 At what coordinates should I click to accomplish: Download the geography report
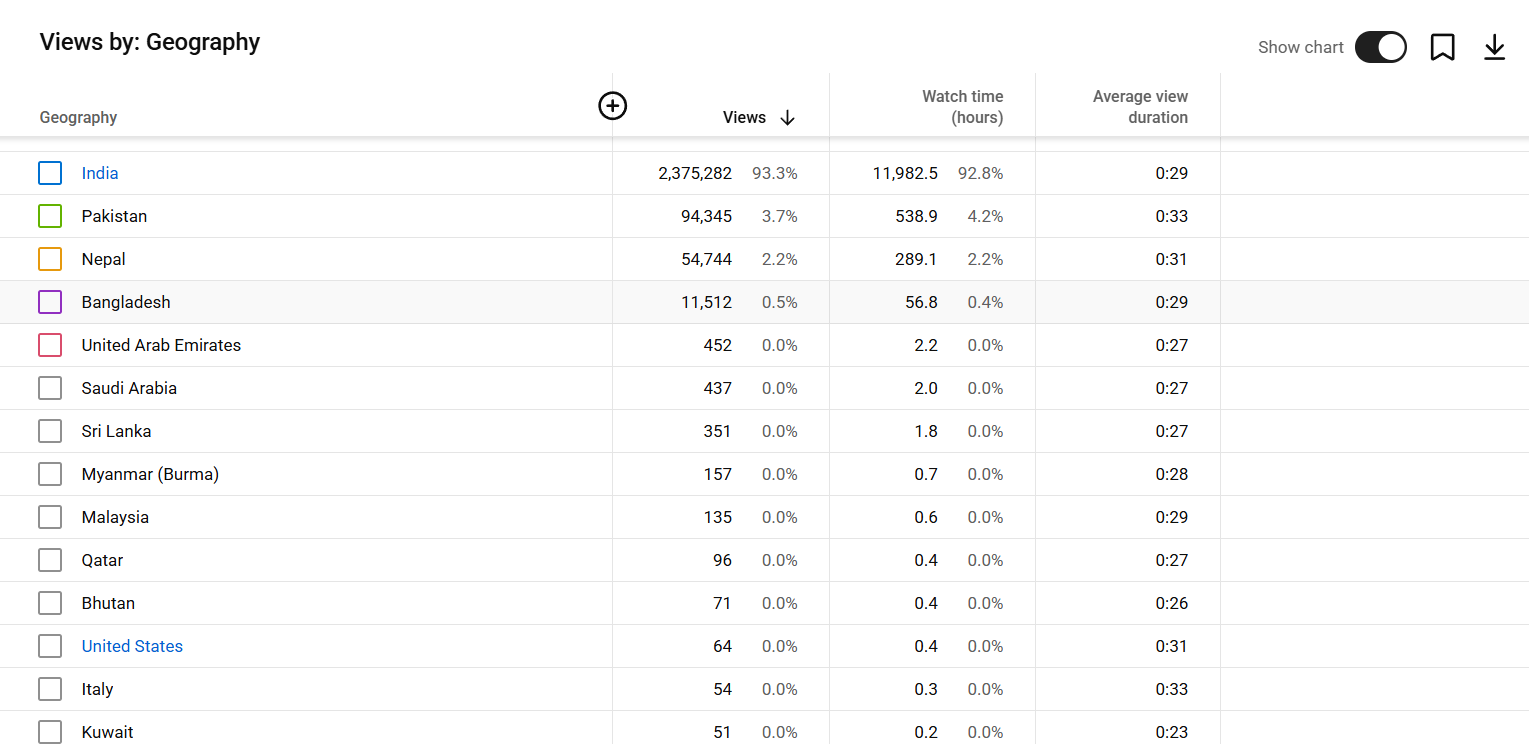pos(1494,47)
